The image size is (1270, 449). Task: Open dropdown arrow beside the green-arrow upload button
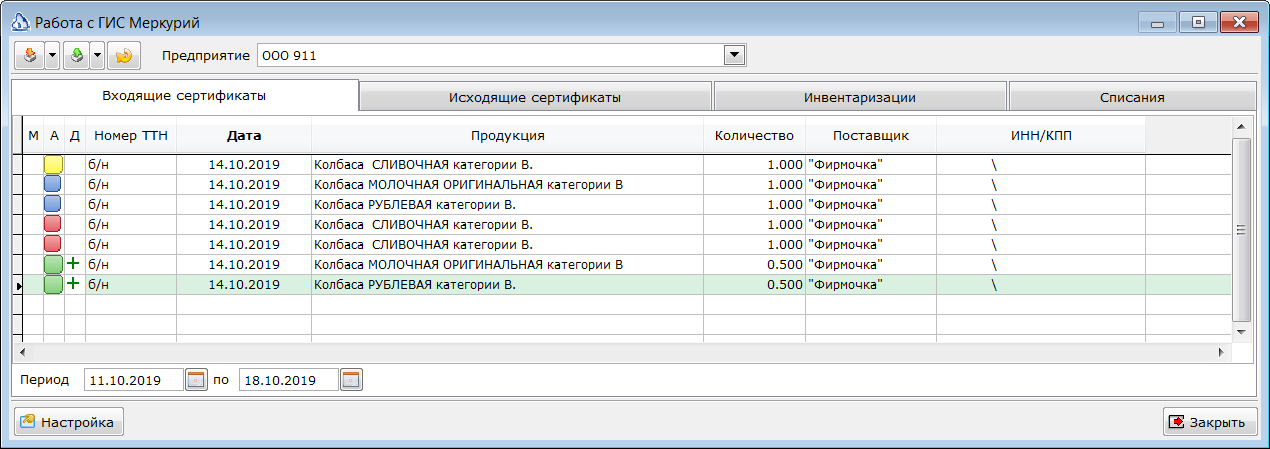click(x=98, y=56)
